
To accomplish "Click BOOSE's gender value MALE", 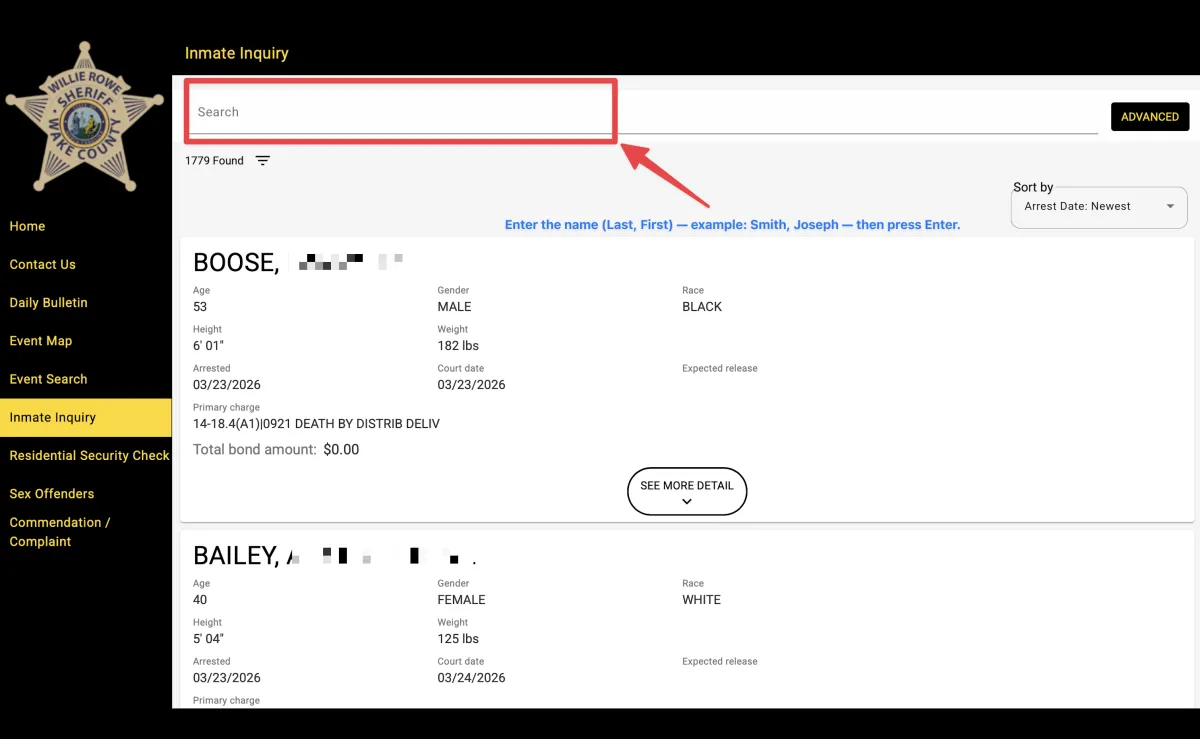I will 454,307.
